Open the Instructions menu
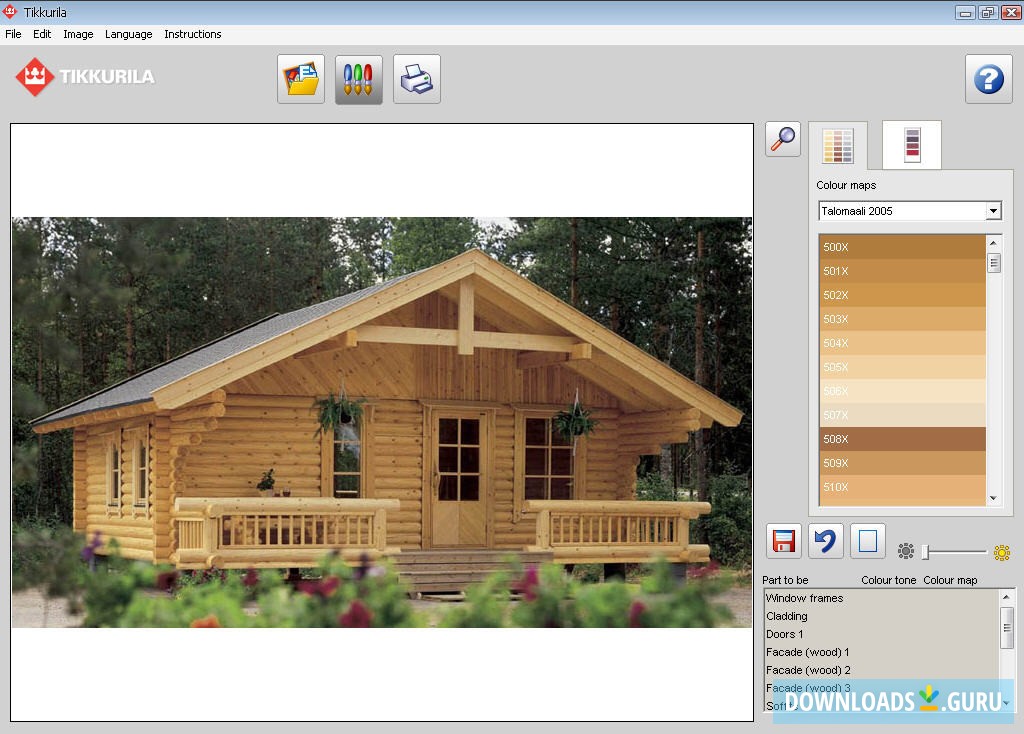Image resolution: width=1024 pixels, height=734 pixels. (193, 34)
